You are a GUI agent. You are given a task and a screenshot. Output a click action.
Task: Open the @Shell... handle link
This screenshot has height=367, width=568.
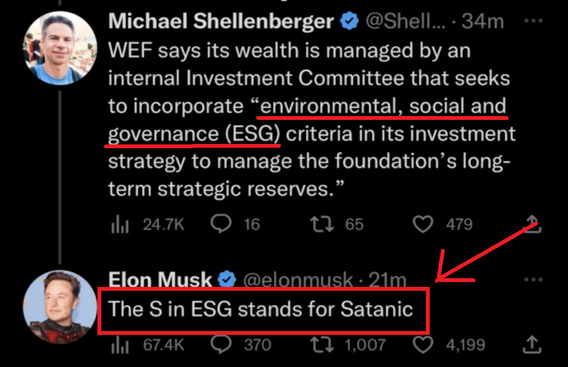(x=405, y=22)
